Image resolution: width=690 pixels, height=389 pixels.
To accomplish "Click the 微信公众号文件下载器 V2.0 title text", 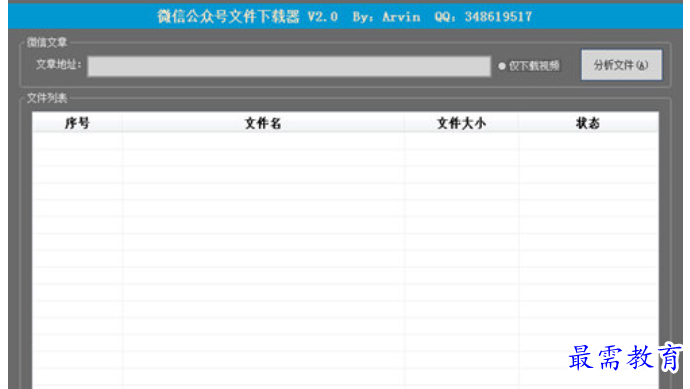I will point(247,17).
